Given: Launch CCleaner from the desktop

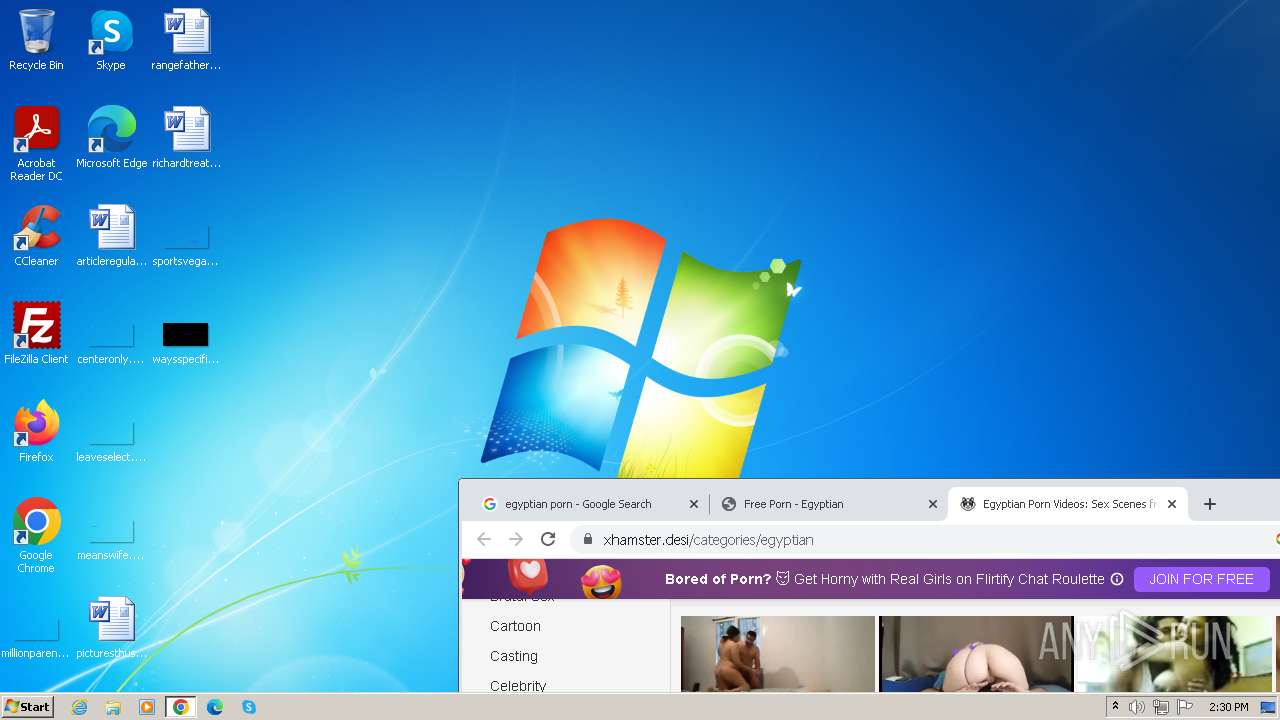Looking at the screenshot, I should pyautogui.click(x=36, y=236).
